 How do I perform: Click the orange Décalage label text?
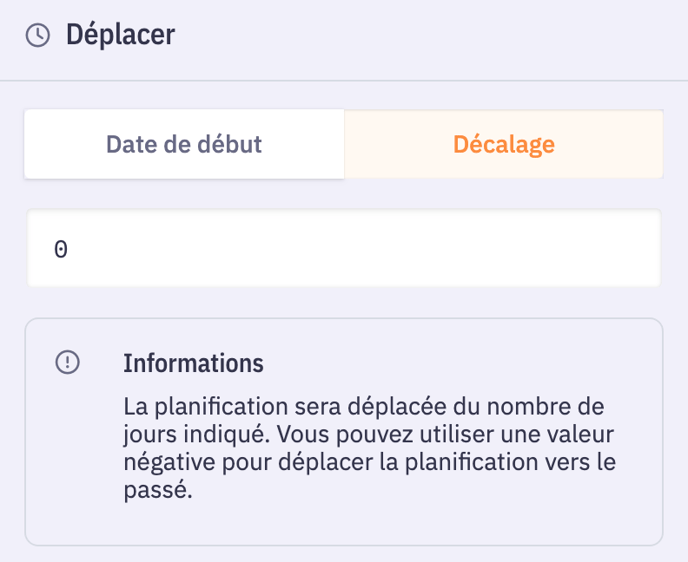pyautogui.click(x=503, y=144)
